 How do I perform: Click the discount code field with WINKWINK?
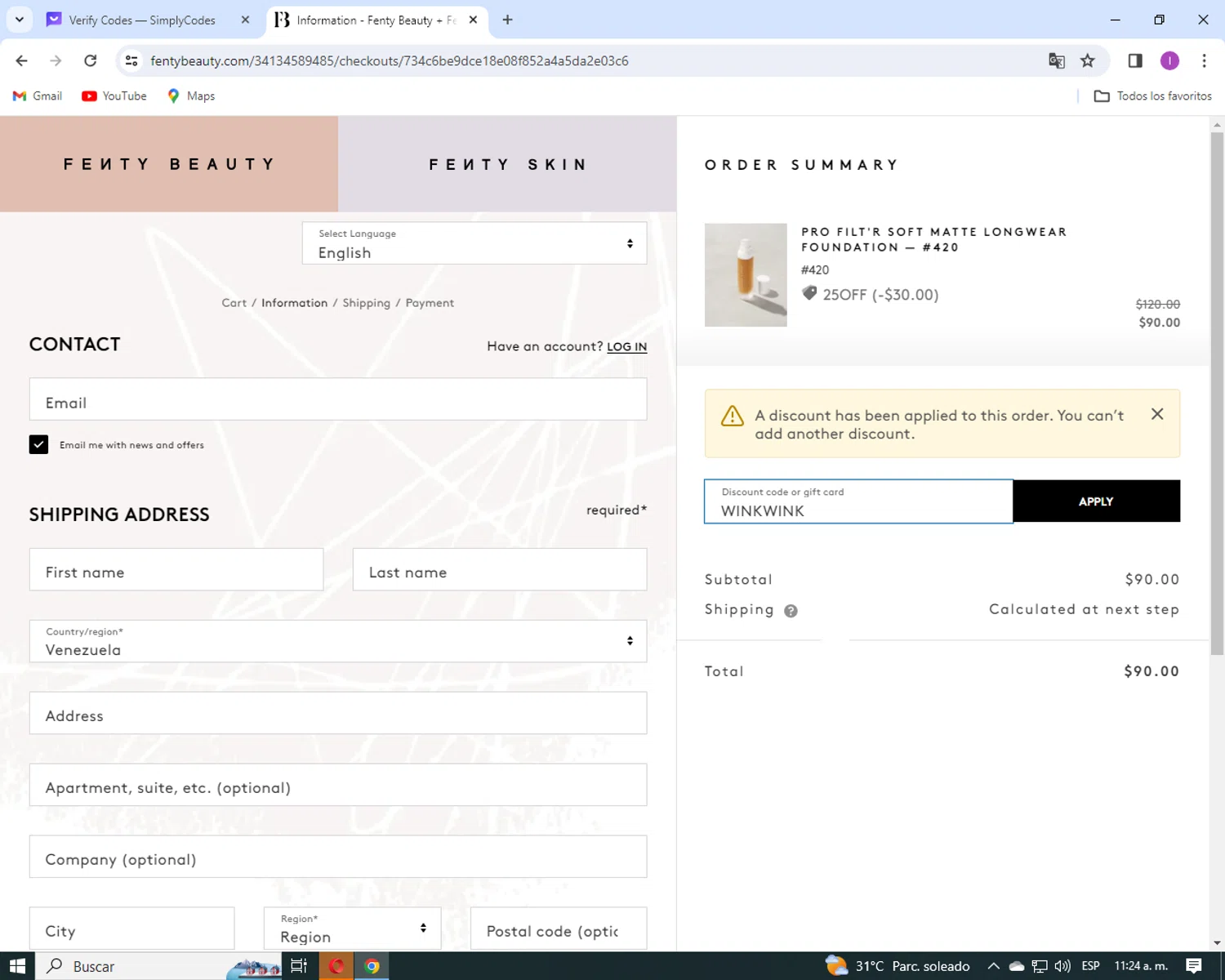858,501
